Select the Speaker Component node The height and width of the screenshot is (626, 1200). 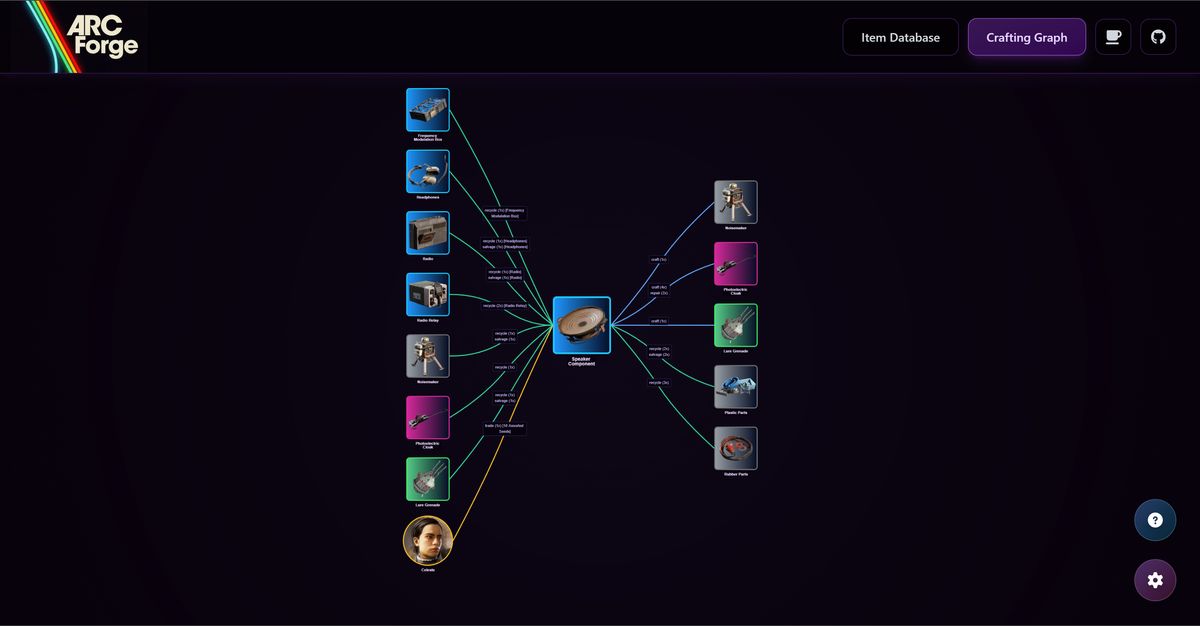581,326
